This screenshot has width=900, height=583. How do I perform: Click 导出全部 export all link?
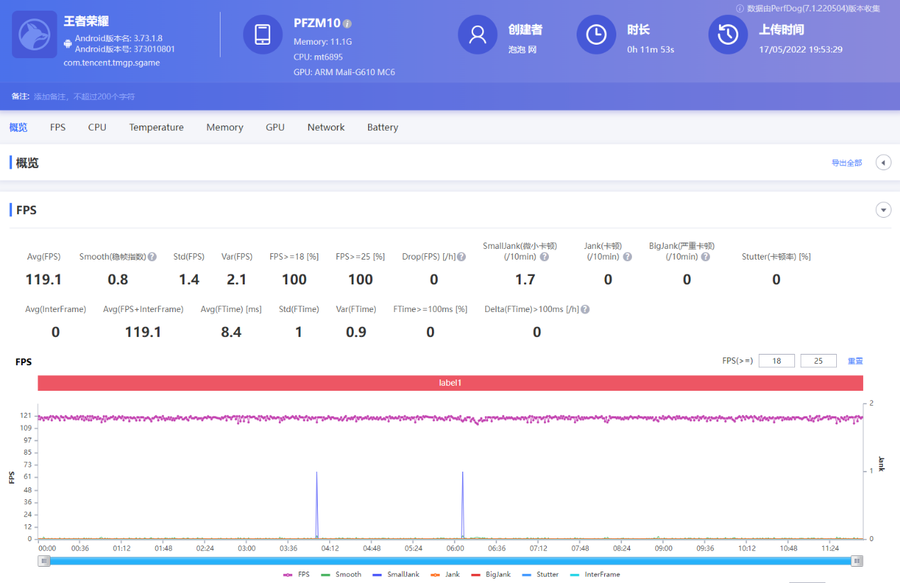tap(846, 163)
